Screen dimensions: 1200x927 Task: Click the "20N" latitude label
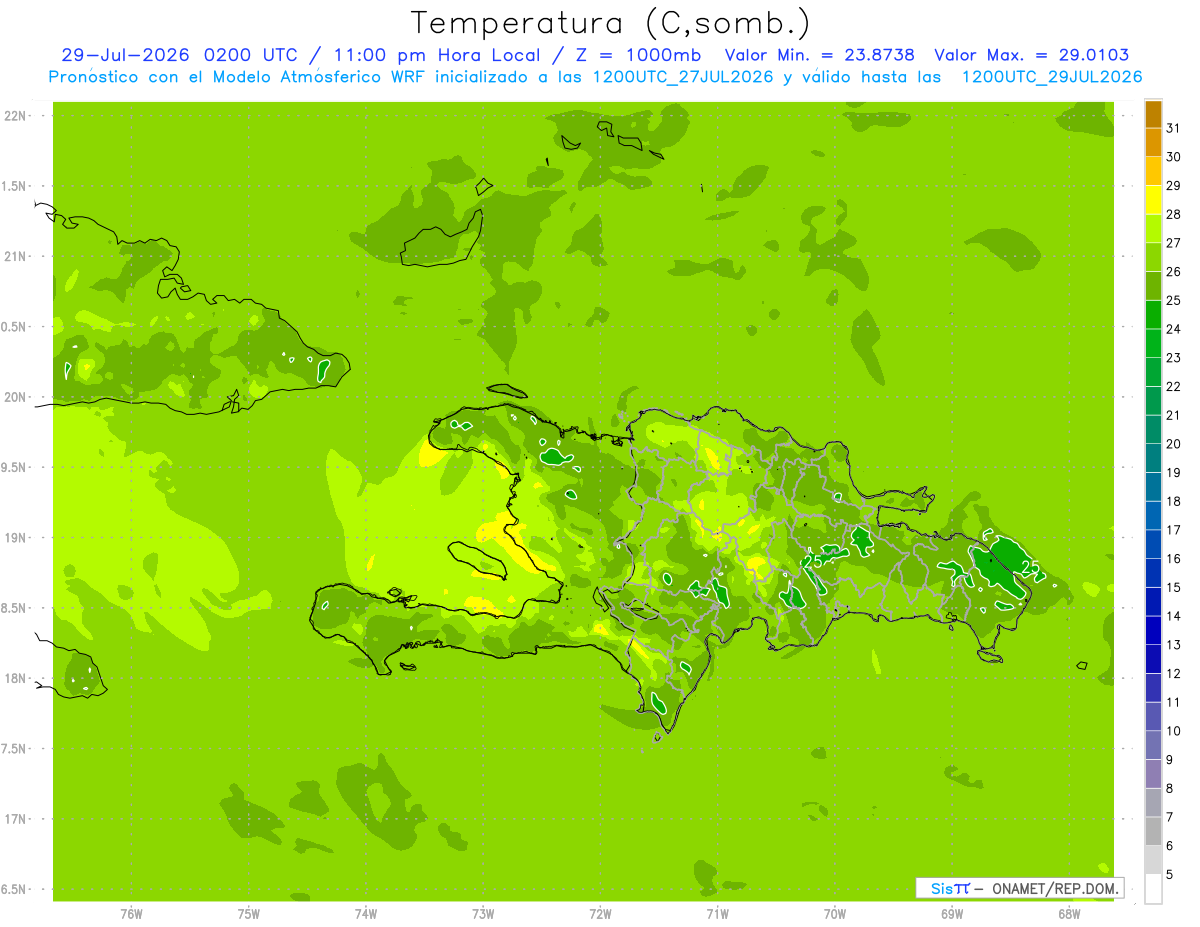15,397
